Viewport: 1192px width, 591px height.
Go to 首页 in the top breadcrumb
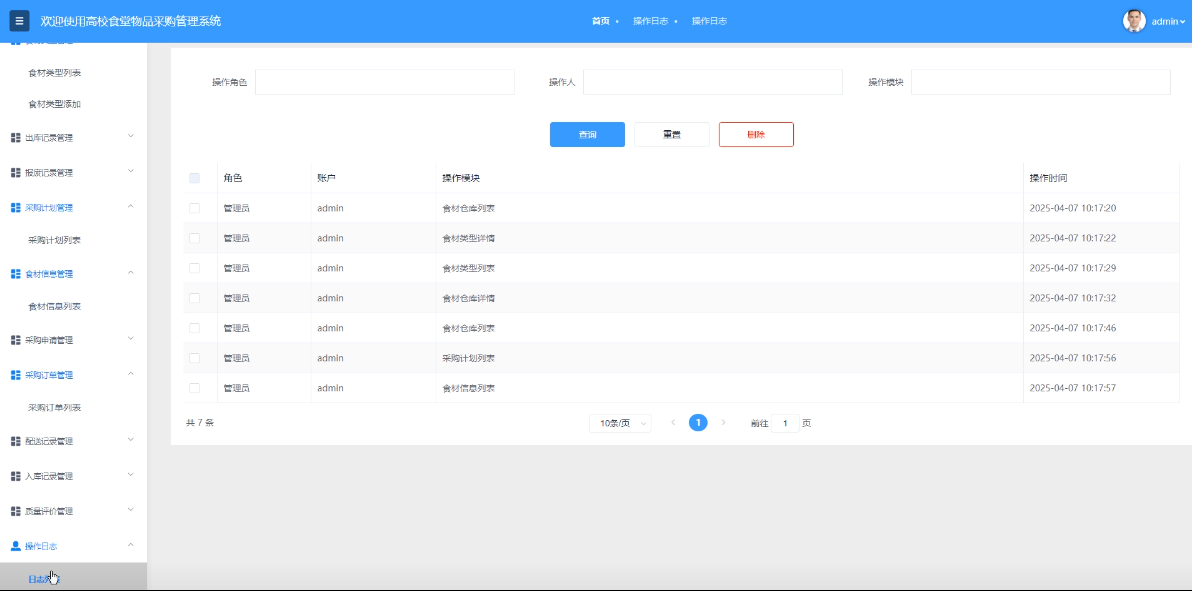click(x=601, y=21)
